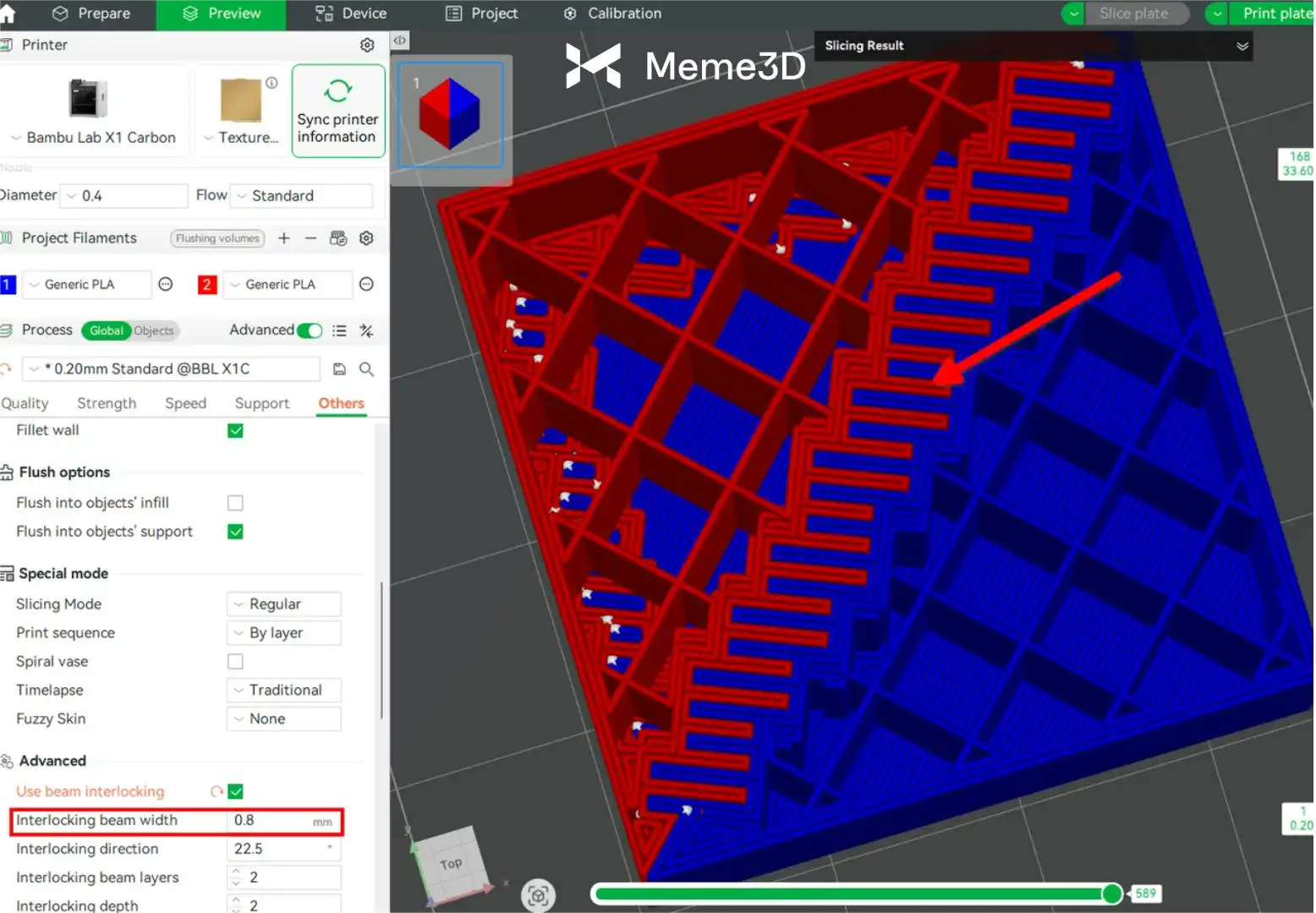Open the Slicing Mode dropdown
The width and height of the screenshot is (1316, 913).
point(284,604)
